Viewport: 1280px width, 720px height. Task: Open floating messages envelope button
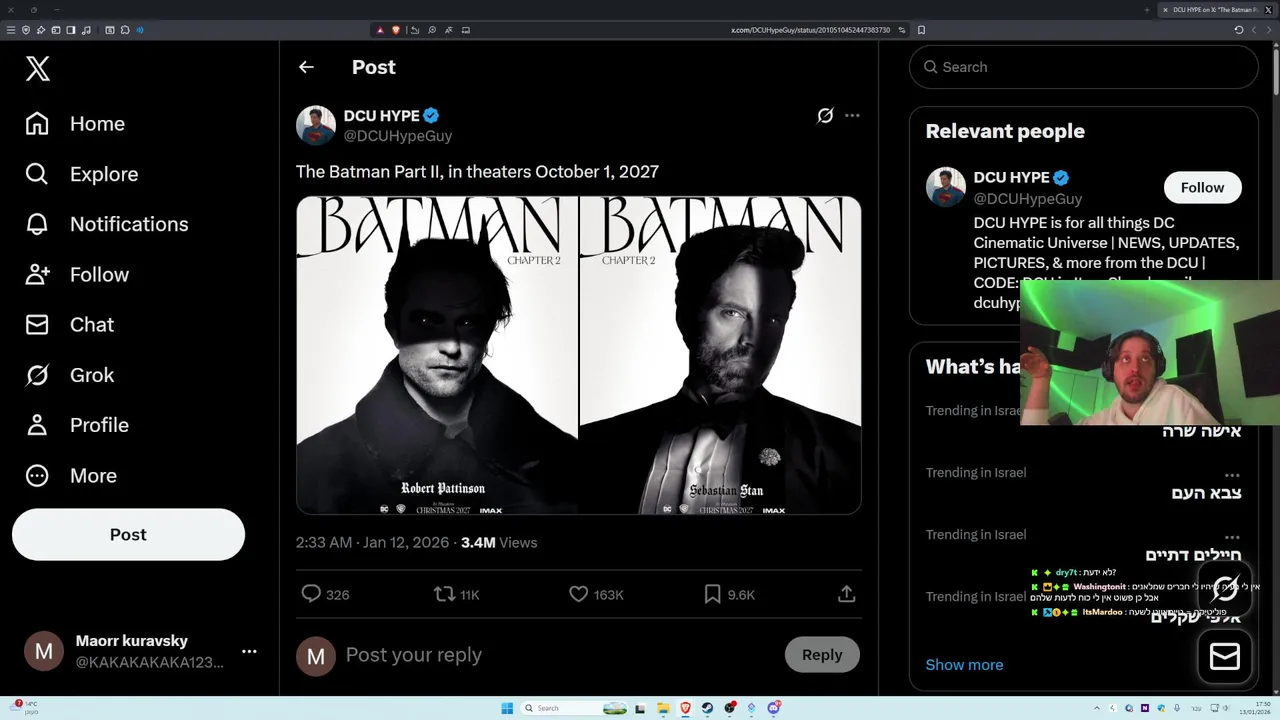click(x=1225, y=656)
